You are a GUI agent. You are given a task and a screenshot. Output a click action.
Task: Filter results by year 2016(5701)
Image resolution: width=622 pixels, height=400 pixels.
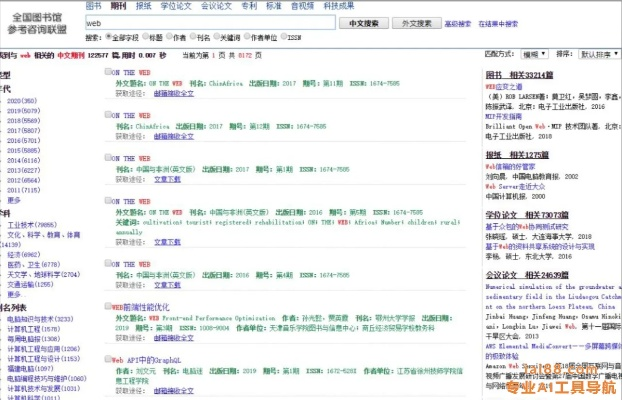(x=23, y=140)
